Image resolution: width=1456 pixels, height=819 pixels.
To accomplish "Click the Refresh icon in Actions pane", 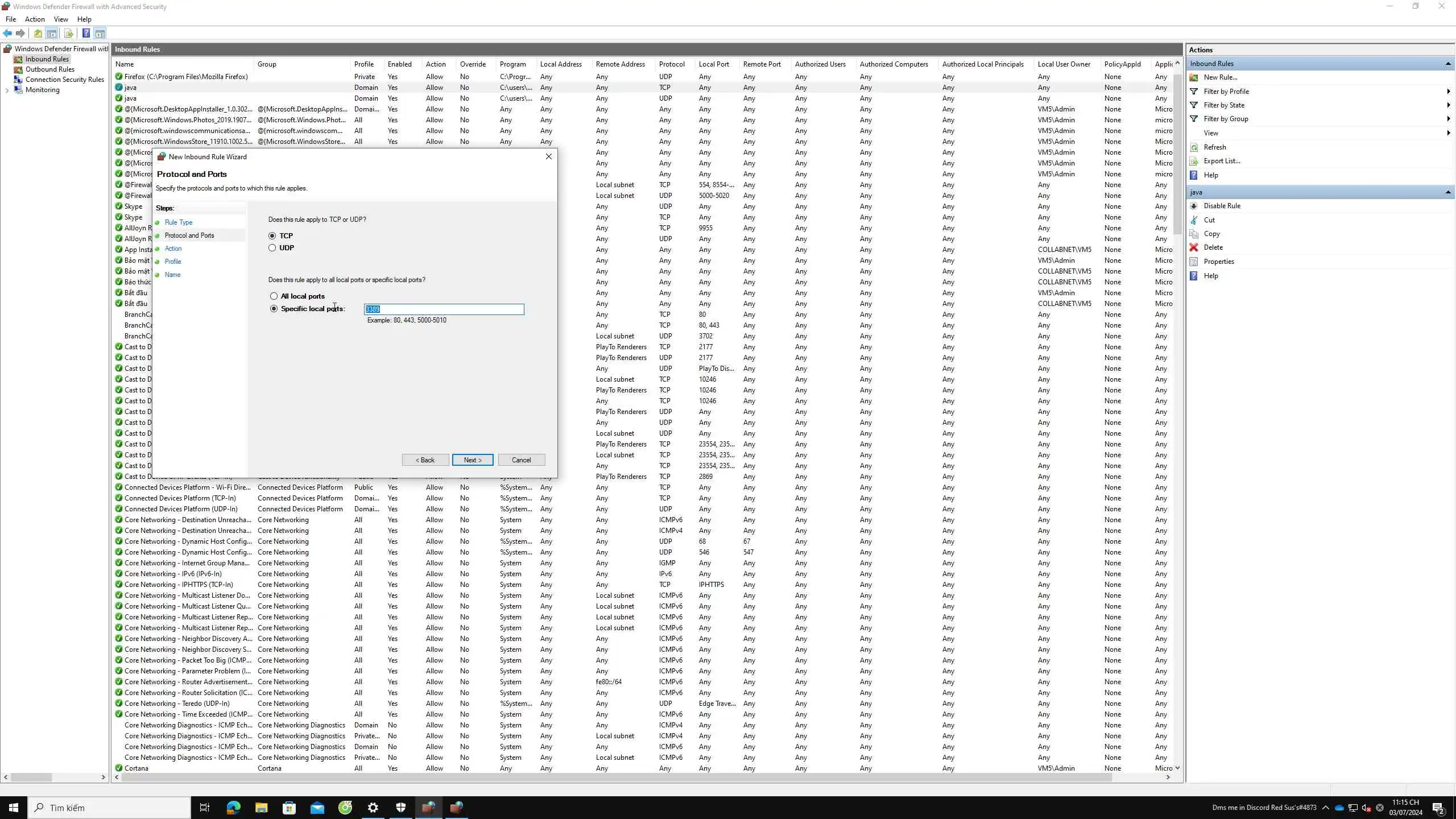I will 1194,147.
